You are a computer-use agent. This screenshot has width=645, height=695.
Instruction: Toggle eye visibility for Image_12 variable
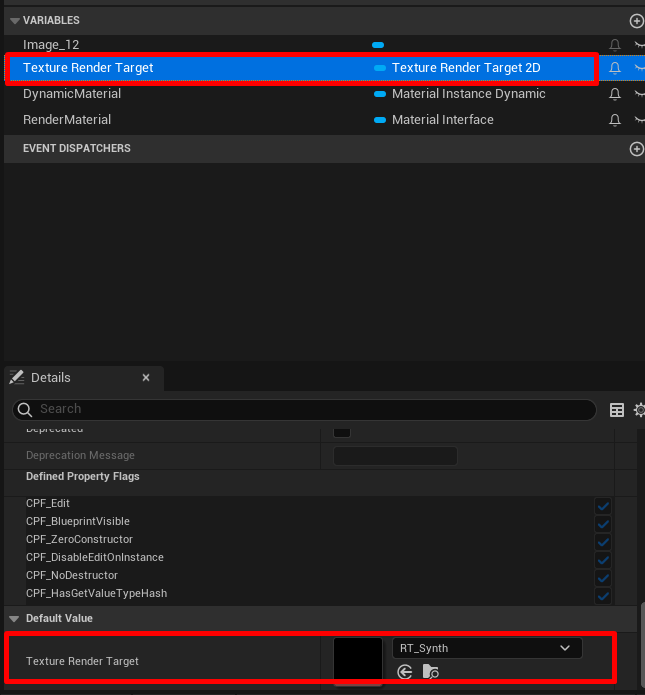click(x=640, y=45)
